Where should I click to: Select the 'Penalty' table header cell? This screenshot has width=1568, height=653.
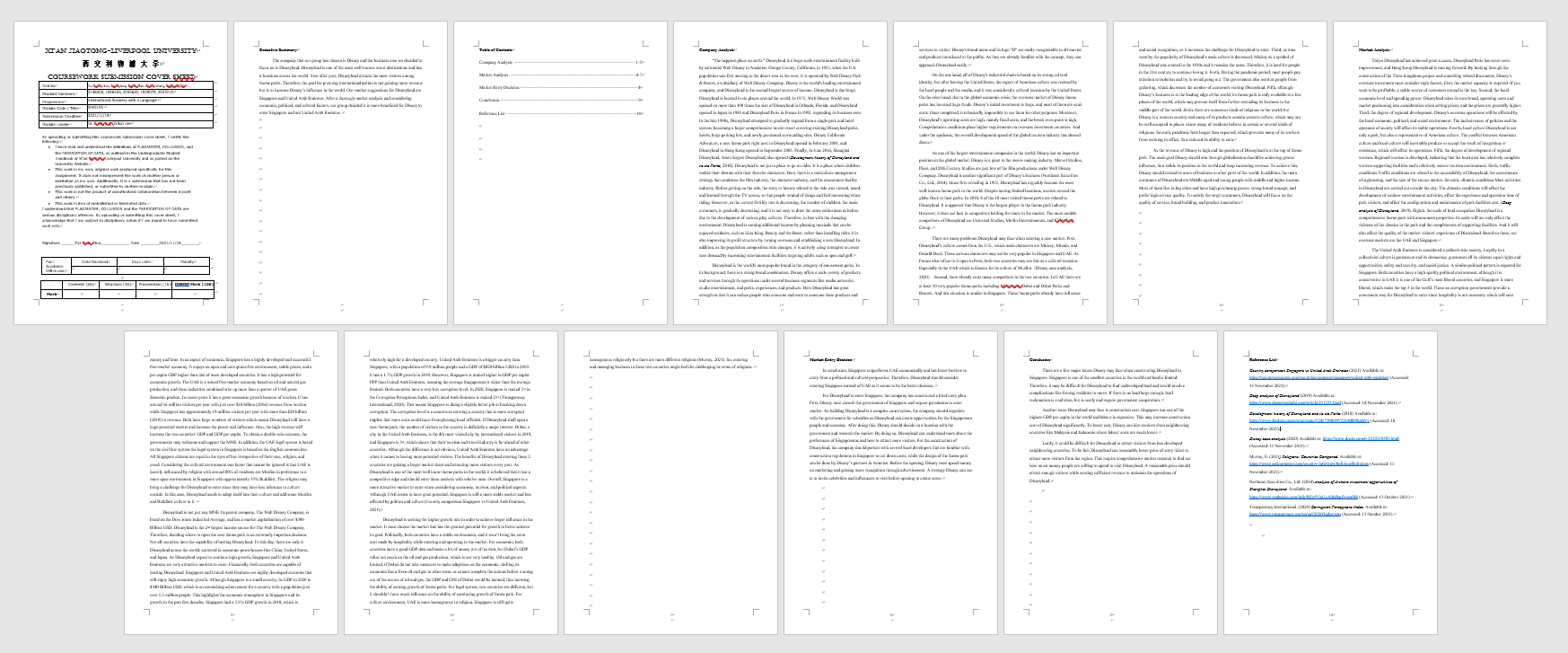[187, 261]
